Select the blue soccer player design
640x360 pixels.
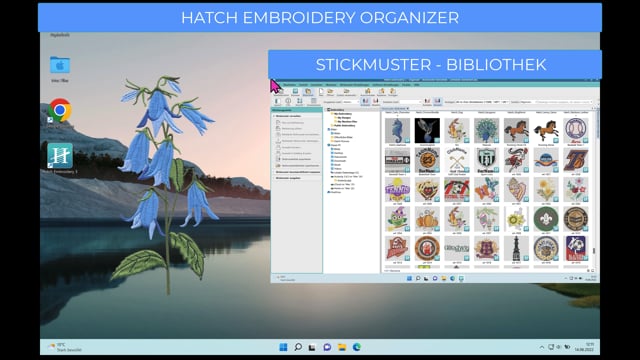pos(576,249)
